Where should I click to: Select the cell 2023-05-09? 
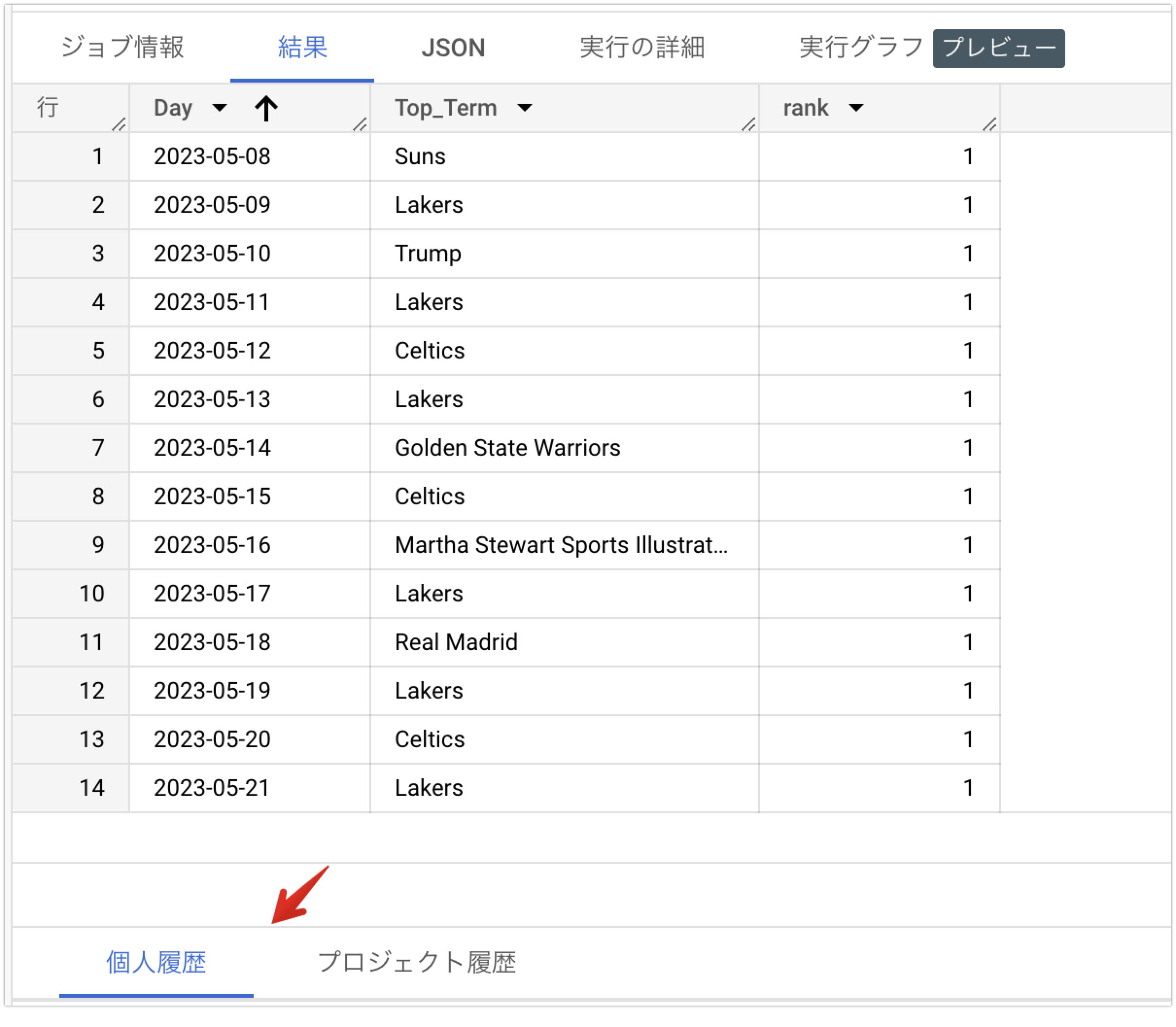[x=250, y=205]
